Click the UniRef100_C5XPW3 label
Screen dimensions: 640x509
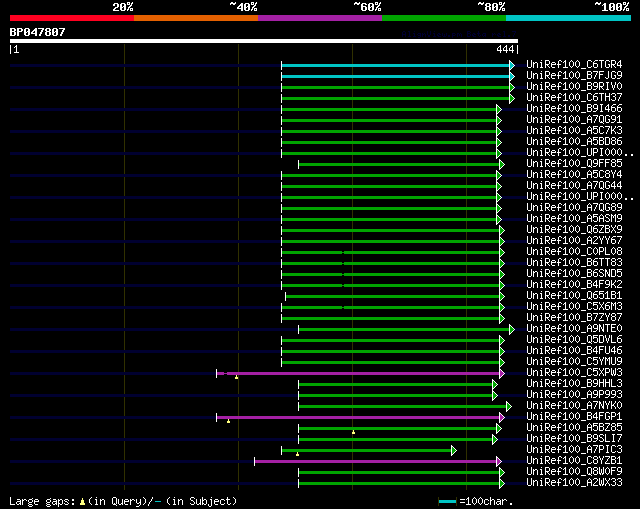pyautogui.click(x=574, y=373)
